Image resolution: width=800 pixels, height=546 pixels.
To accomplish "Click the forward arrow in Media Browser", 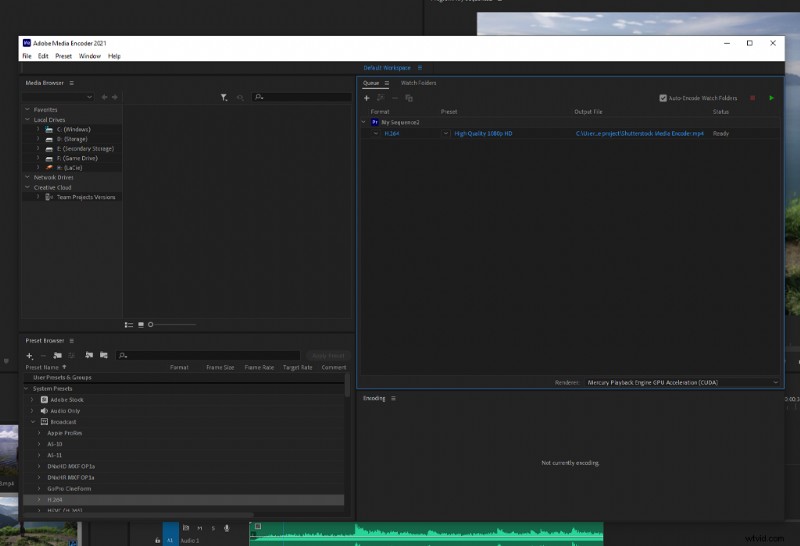I will coord(115,97).
